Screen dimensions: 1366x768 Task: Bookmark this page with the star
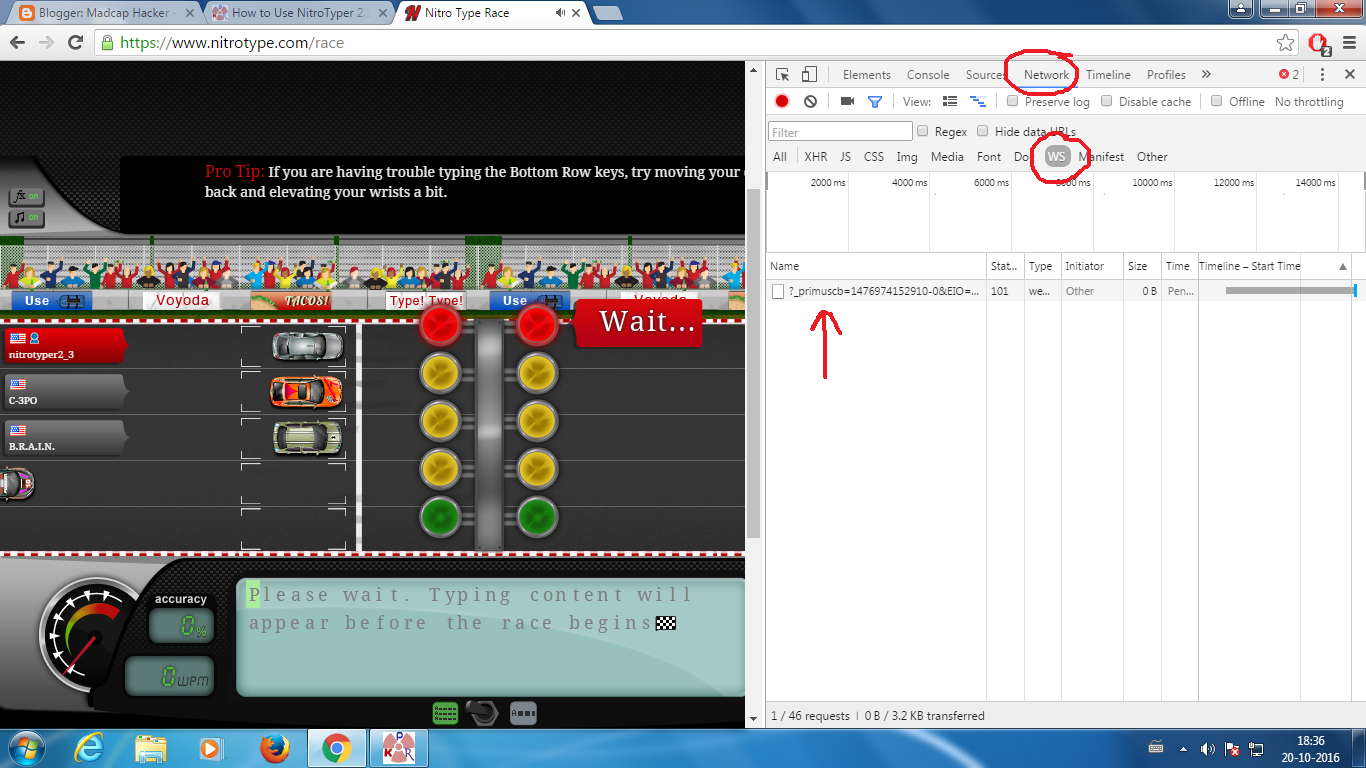tap(1286, 43)
